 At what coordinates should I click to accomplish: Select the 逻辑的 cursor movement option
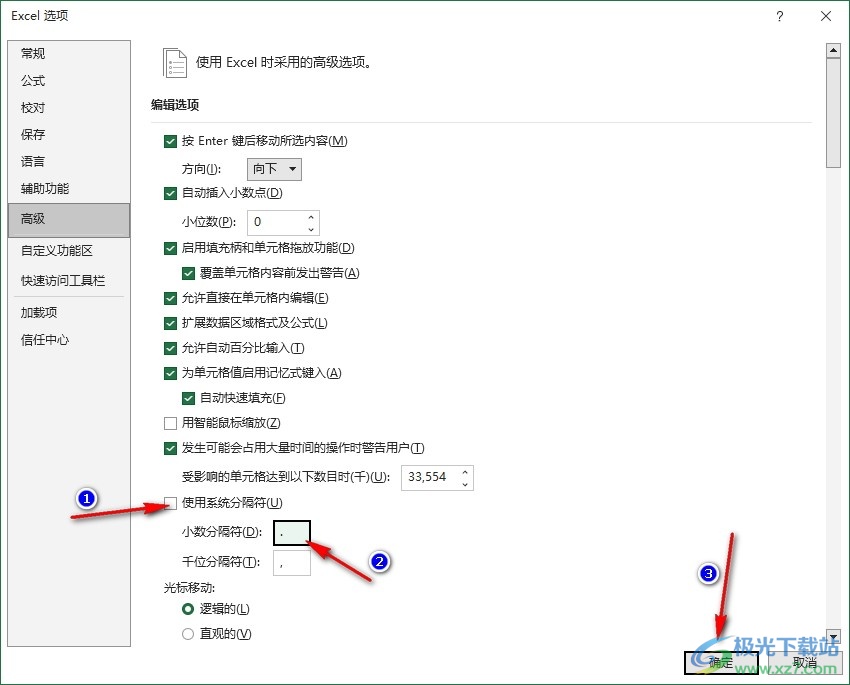tap(188, 609)
